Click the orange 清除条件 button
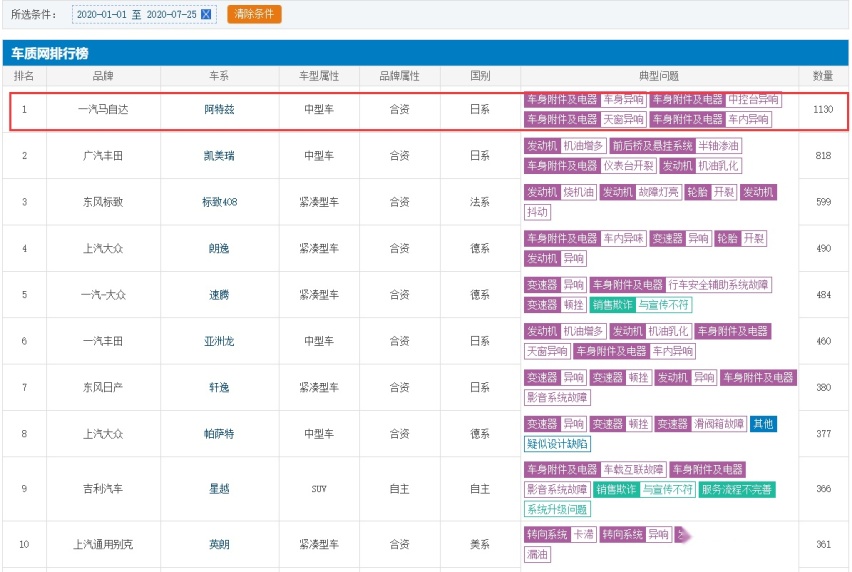 click(254, 14)
